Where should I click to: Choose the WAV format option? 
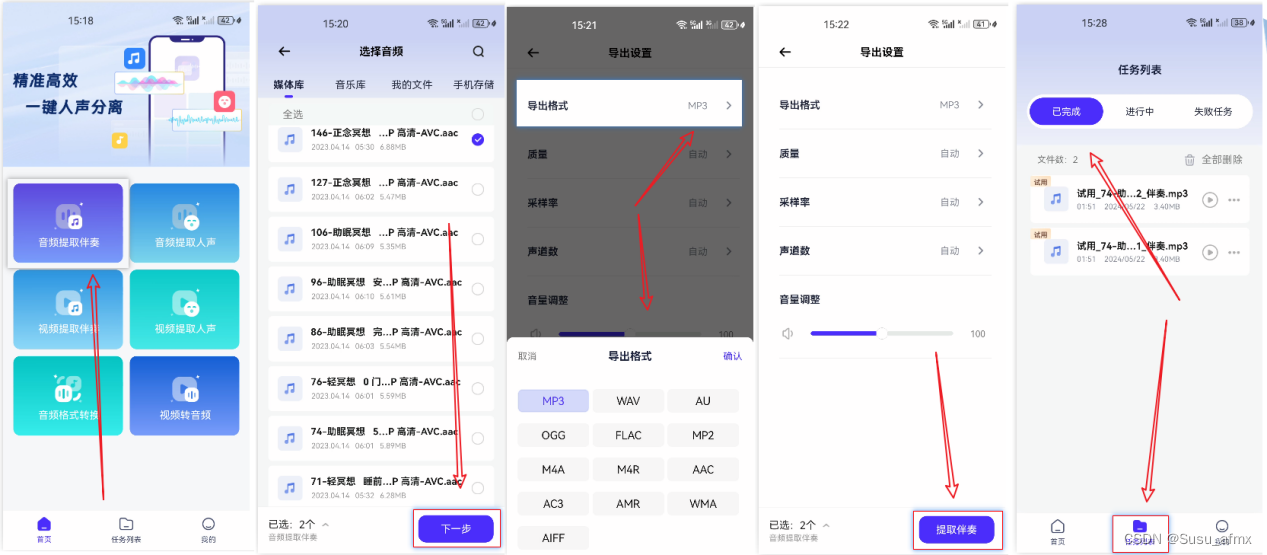pyautogui.click(x=628, y=401)
